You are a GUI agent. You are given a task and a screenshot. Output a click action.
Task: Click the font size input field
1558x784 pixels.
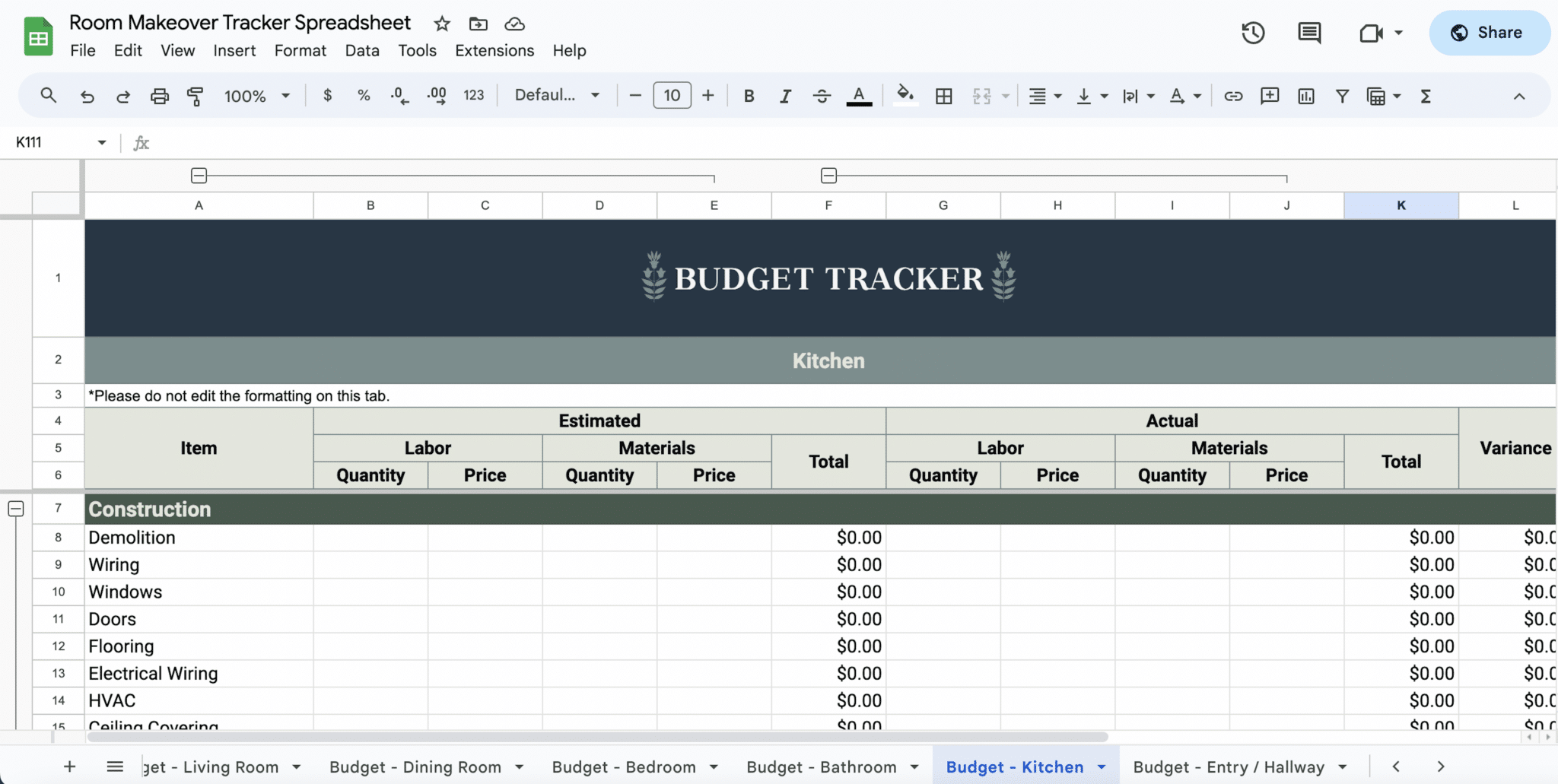(x=672, y=95)
